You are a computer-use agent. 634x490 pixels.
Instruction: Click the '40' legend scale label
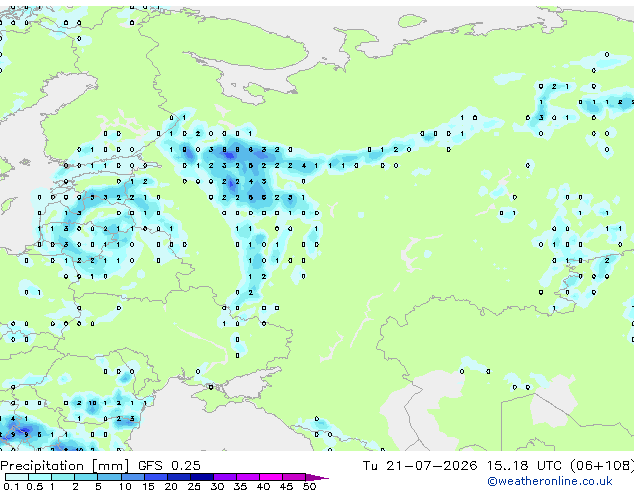click(263, 486)
